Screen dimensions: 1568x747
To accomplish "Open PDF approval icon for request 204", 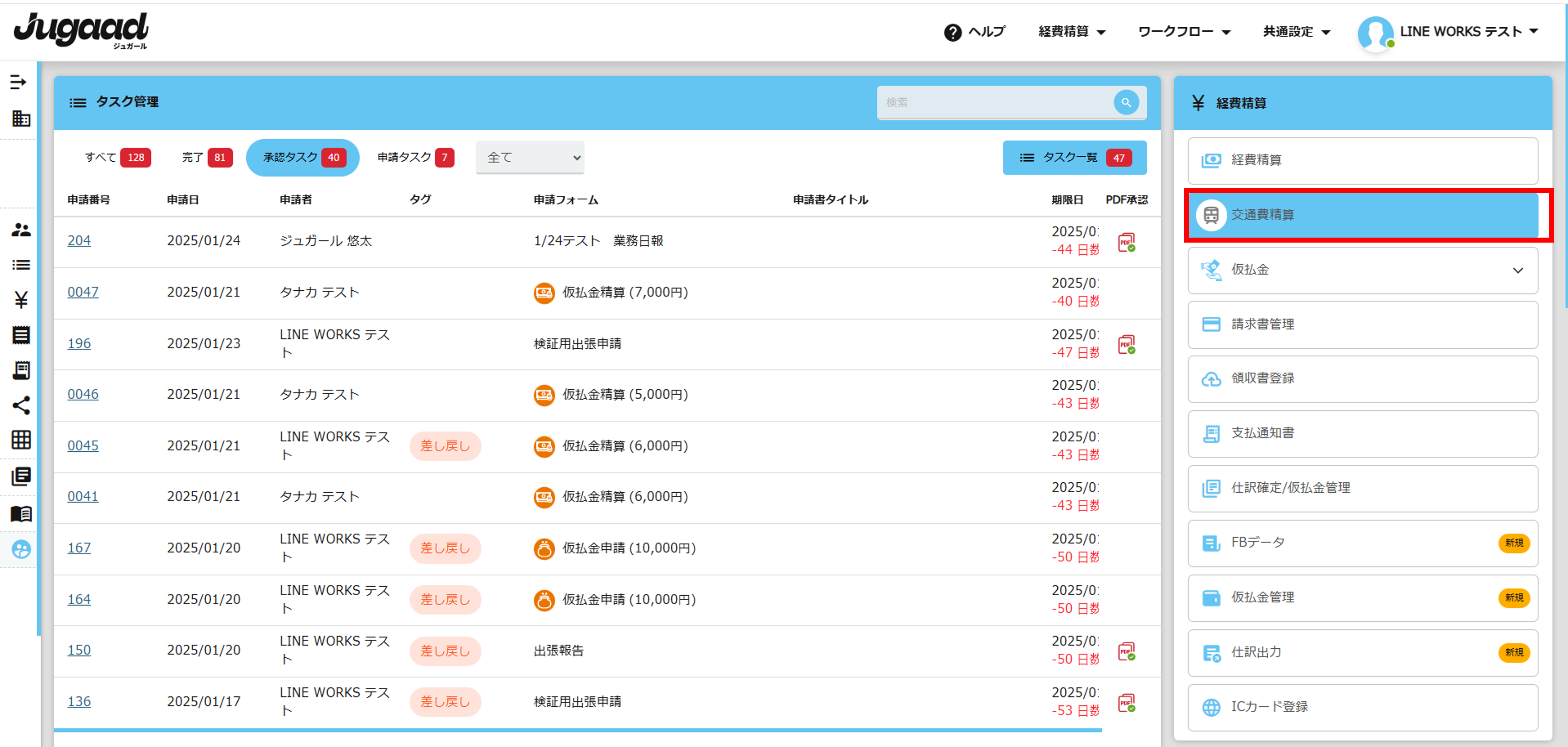I will point(1126,242).
